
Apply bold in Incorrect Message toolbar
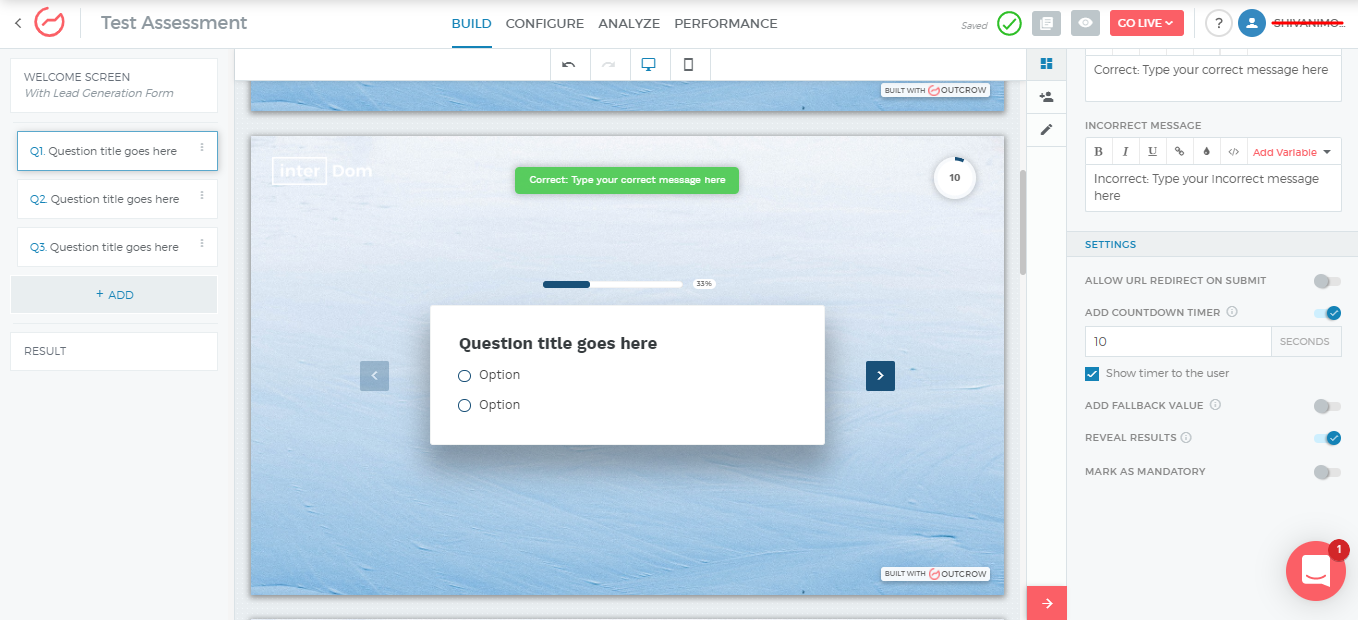1099,152
